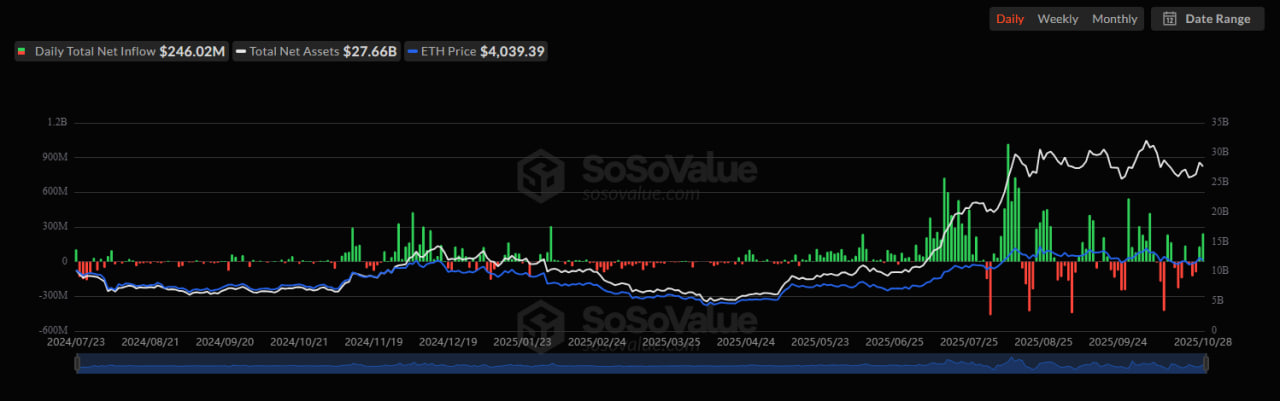The width and height of the screenshot is (1280, 401).
Task: Click the right handle of the range slider
Action: 1207,364
